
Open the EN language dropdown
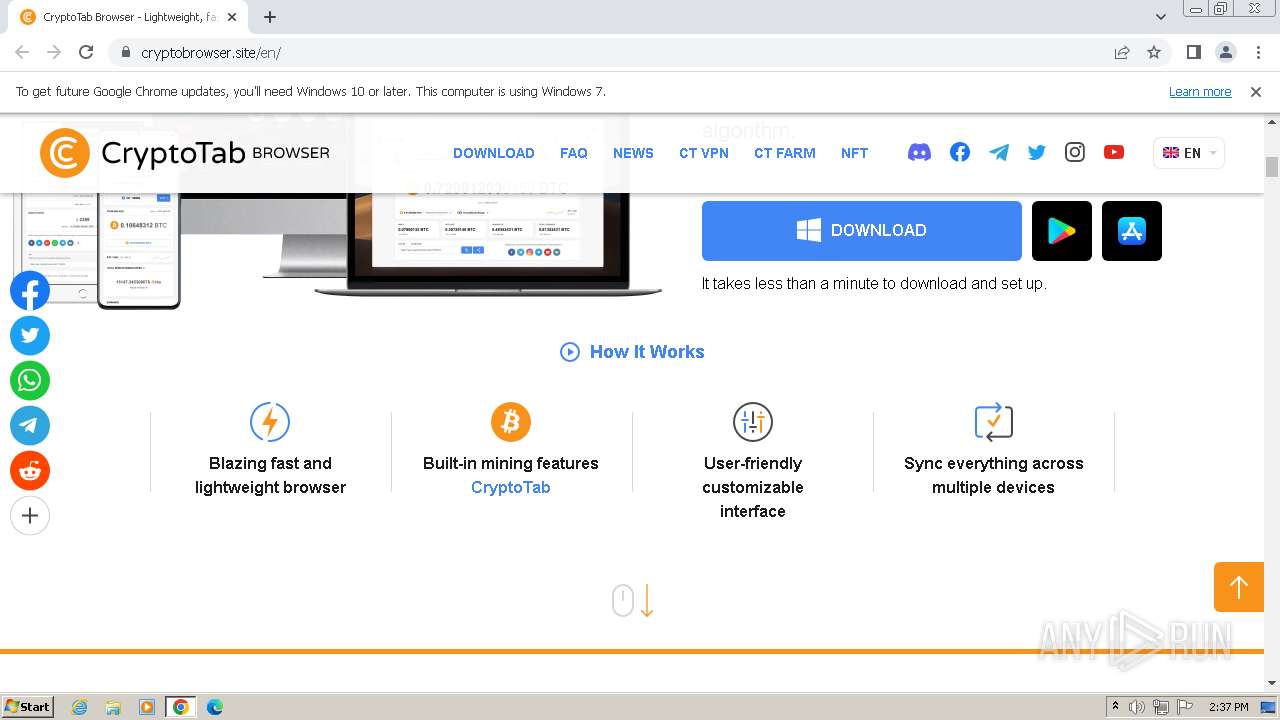pos(1189,153)
